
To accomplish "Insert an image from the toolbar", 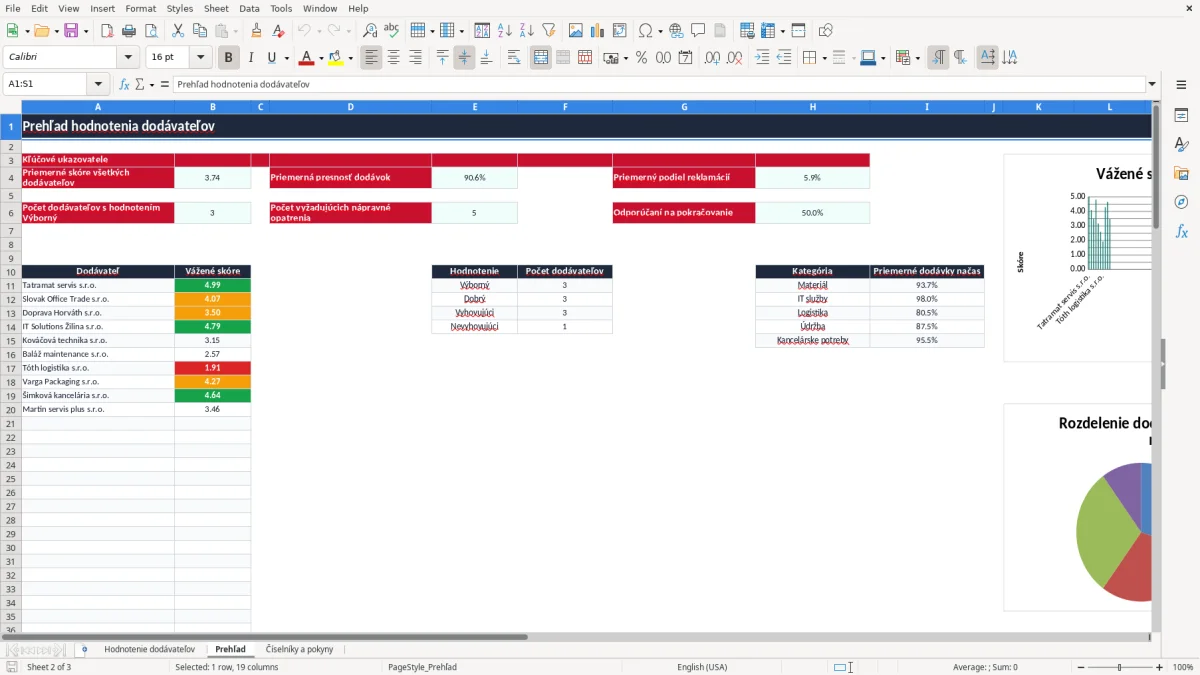I will coord(576,31).
